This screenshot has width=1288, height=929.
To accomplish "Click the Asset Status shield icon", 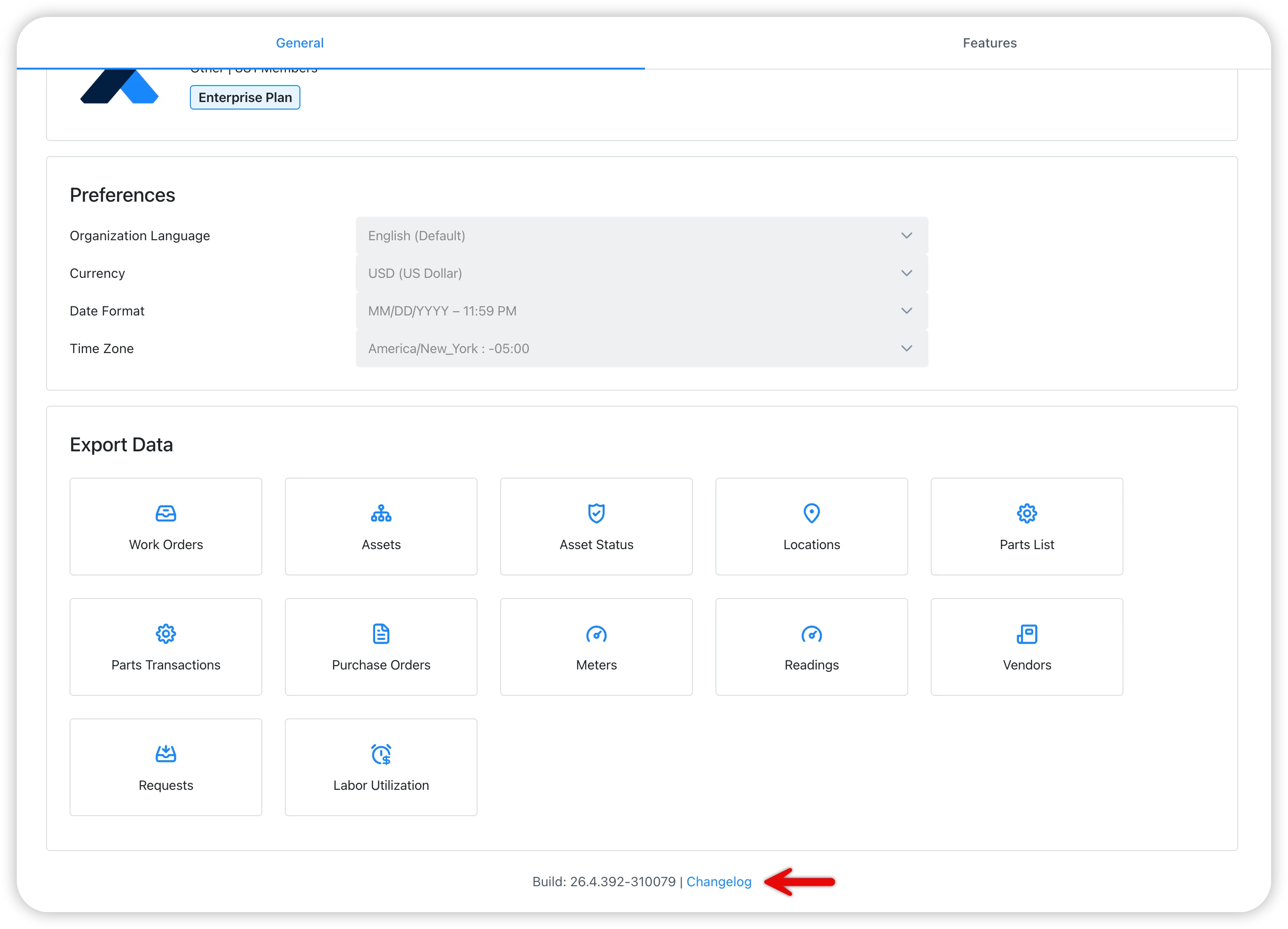I will [x=597, y=513].
